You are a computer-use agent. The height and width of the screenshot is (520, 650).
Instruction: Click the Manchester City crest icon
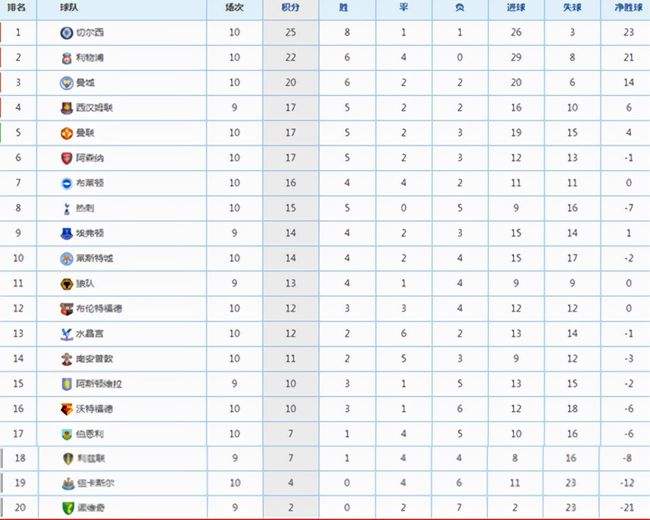click(x=66, y=83)
